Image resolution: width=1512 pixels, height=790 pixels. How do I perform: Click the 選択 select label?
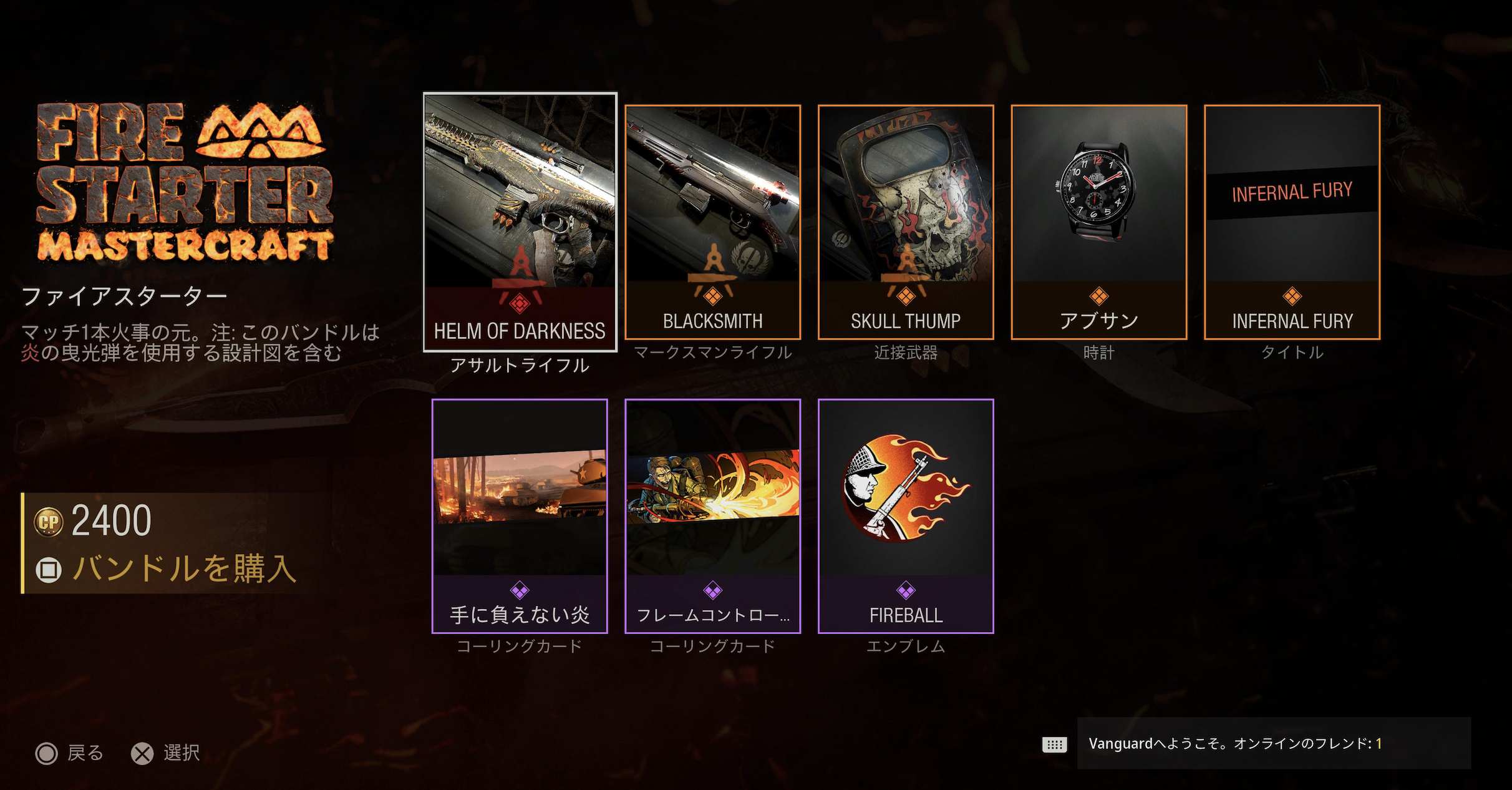tap(182, 753)
